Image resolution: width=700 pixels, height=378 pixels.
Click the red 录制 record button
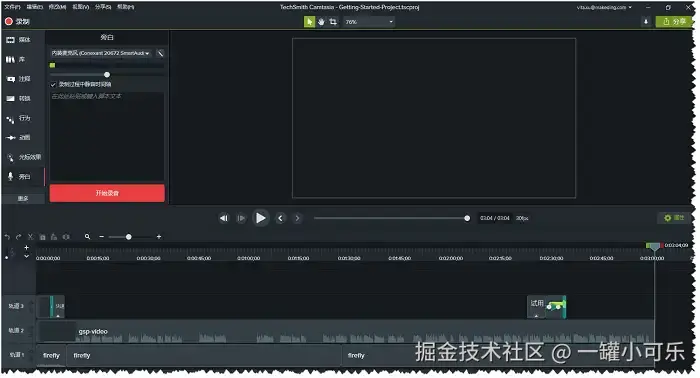tap(17, 21)
